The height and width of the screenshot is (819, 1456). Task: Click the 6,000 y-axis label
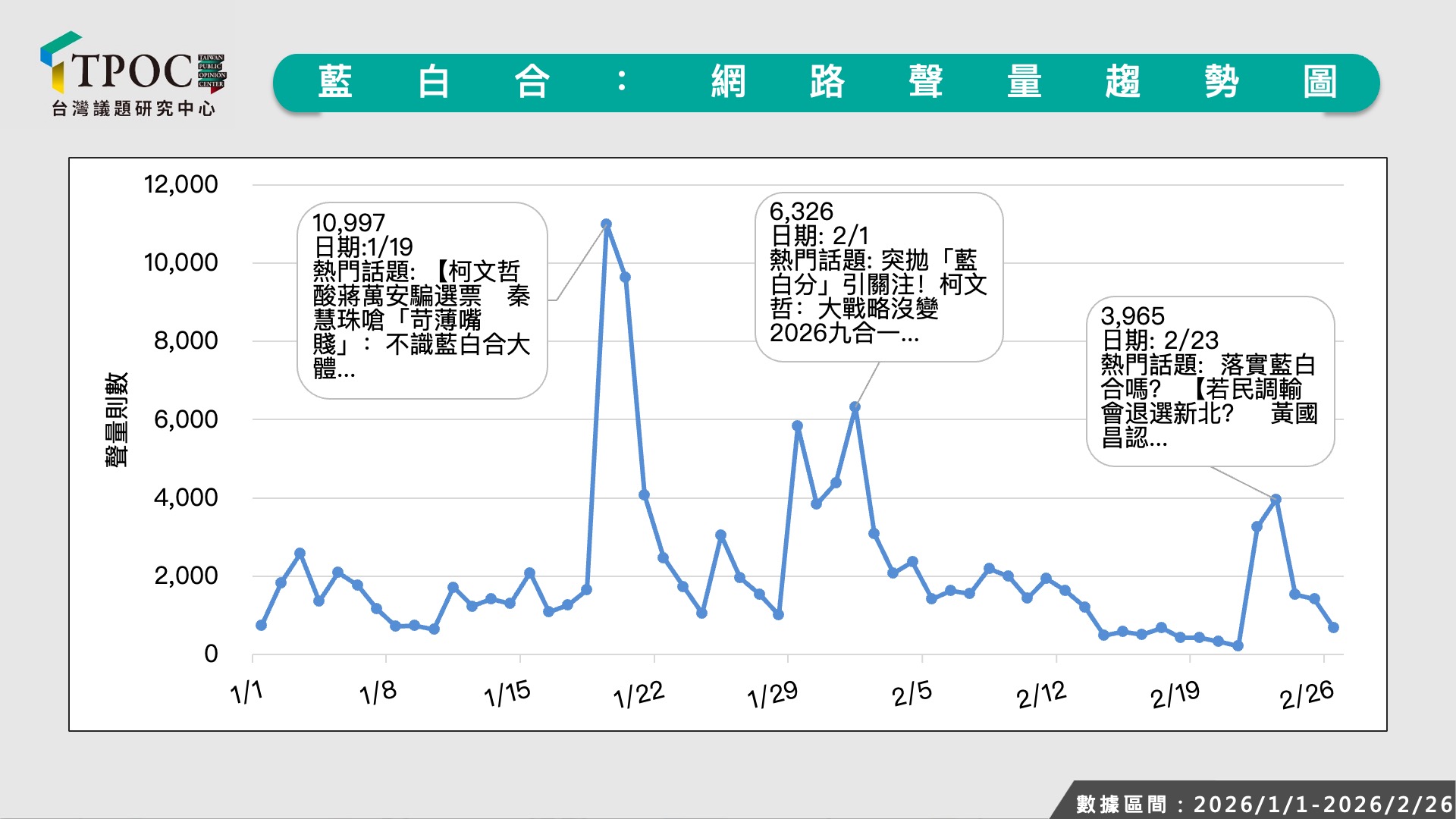tap(185, 419)
